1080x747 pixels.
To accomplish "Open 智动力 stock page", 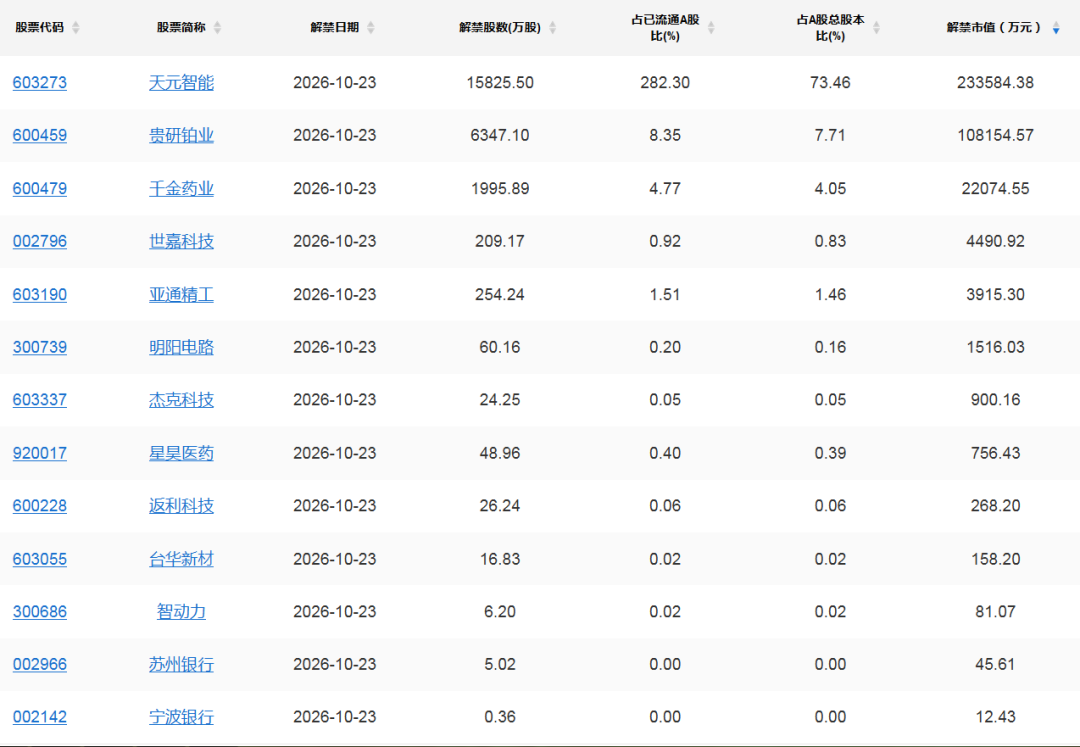I will tap(181, 611).
